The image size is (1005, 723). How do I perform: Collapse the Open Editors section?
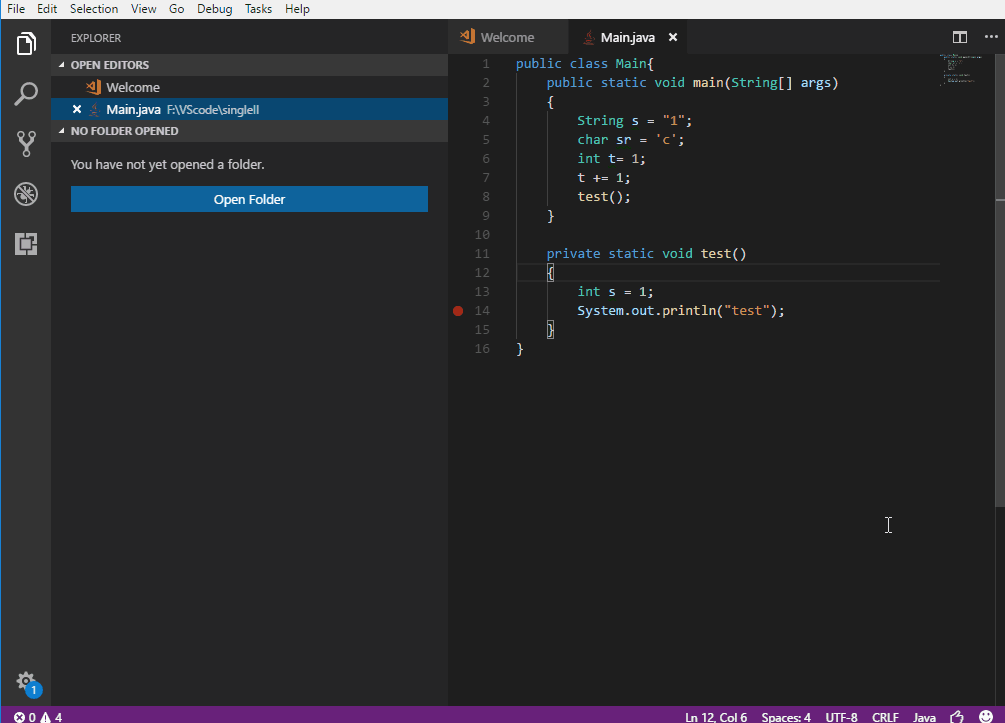tap(109, 65)
